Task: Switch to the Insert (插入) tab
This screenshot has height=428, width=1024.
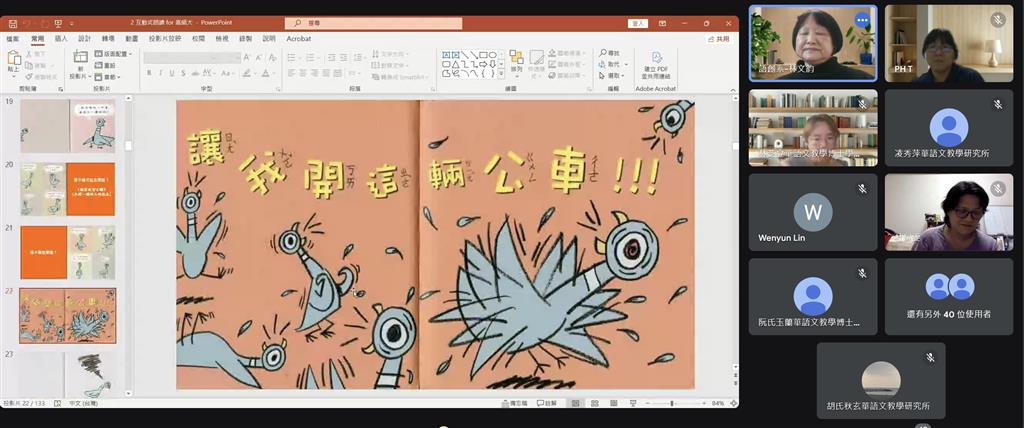Action: point(61,39)
